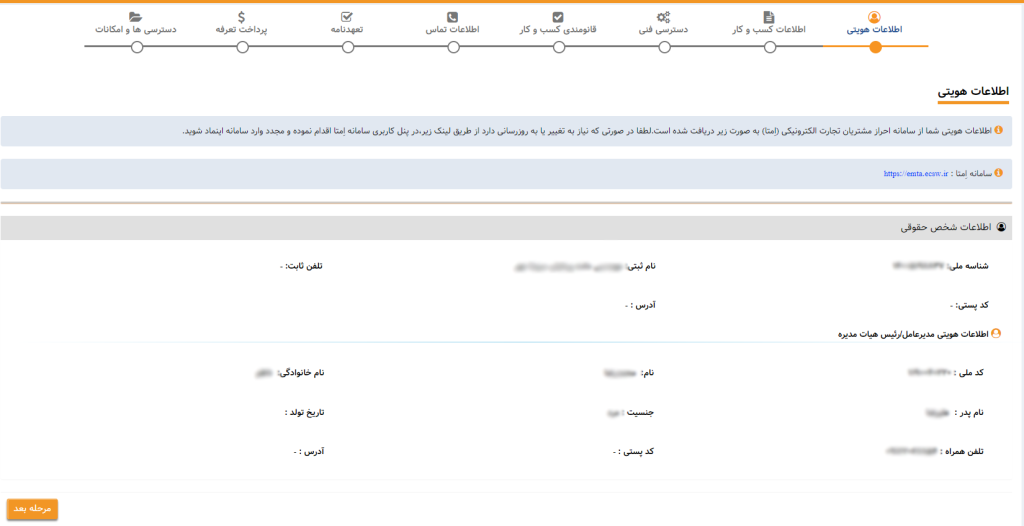Image resolution: width=1024 pixels, height=526 pixels.
Task: Click the نام خانوادگی label
Action: coord(301,372)
